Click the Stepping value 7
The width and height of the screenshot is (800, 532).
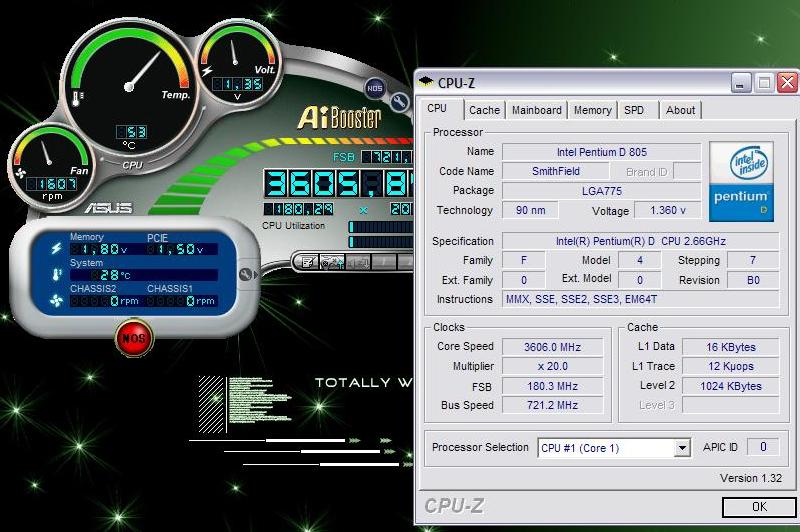click(753, 260)
